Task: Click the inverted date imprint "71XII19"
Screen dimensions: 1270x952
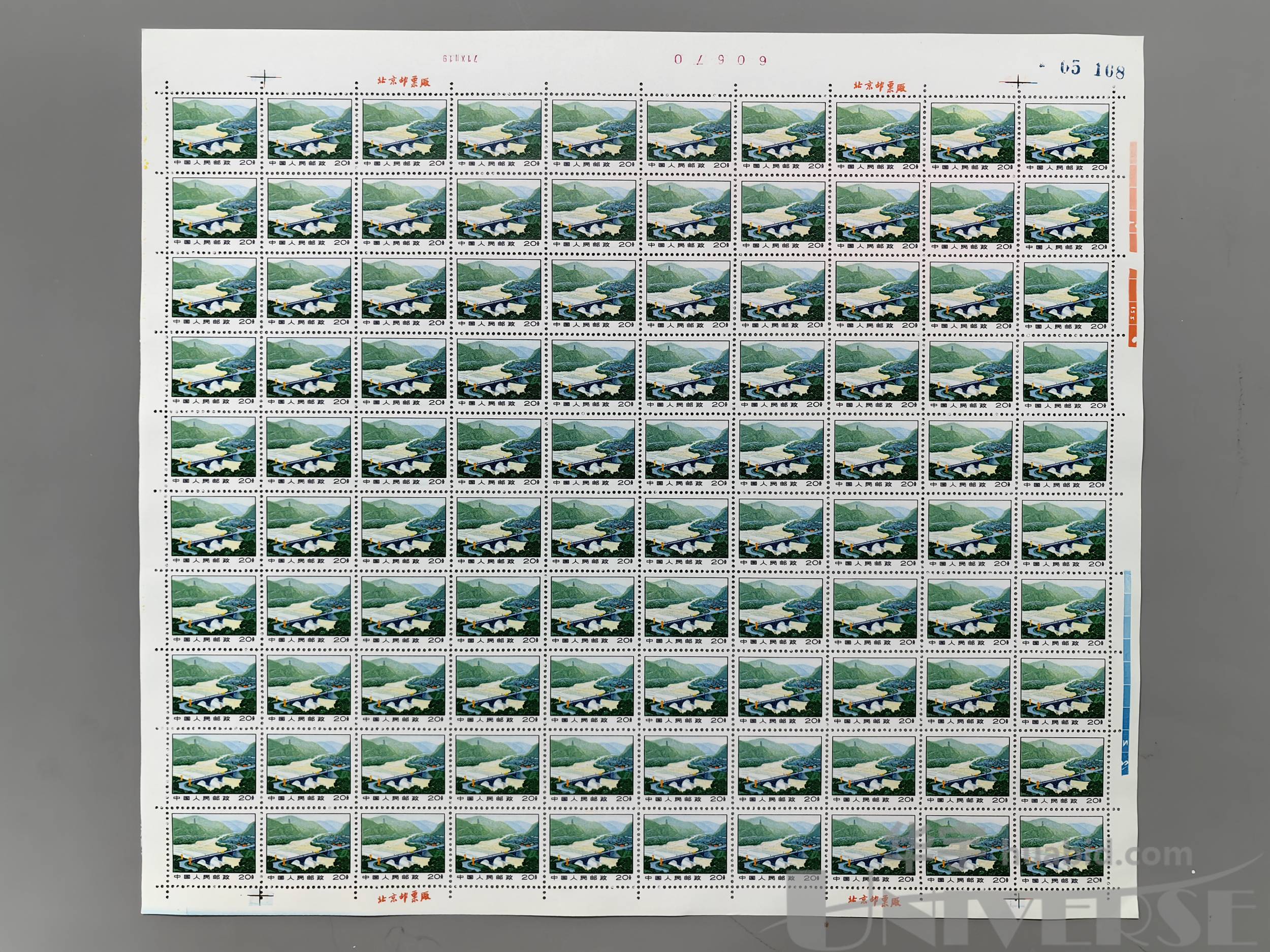Action: (460, 58)
